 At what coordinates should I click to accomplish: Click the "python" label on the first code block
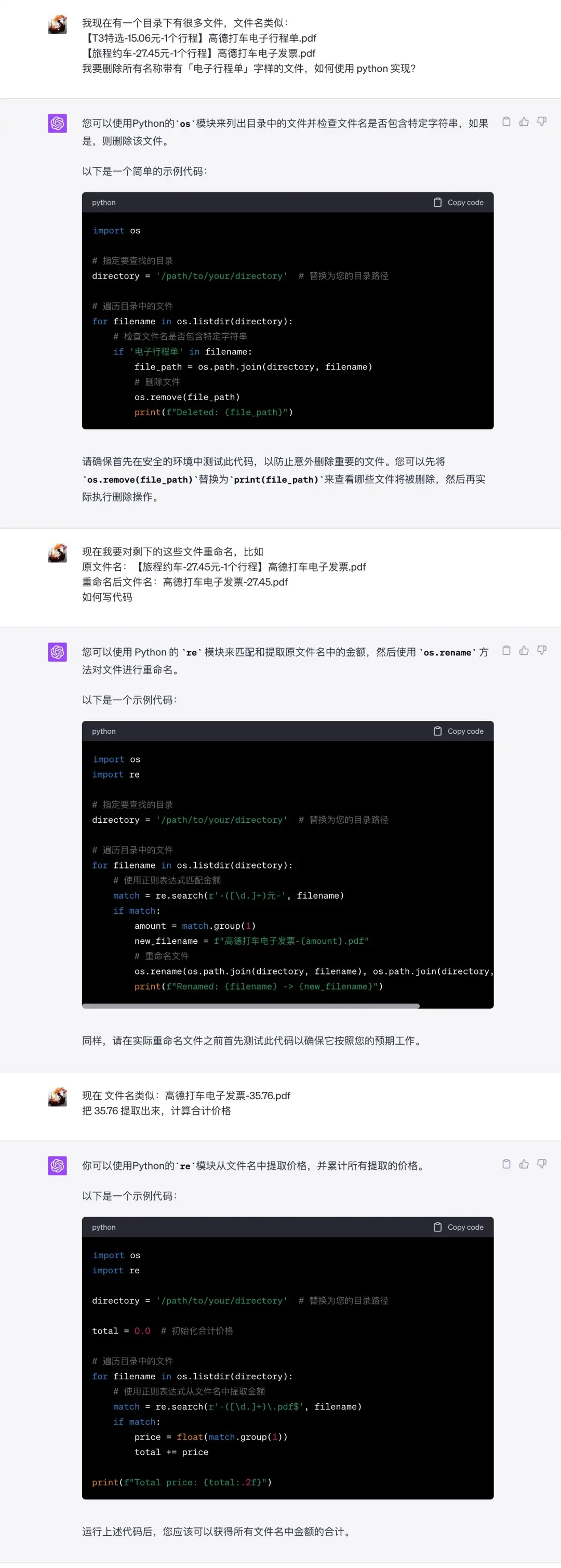[103, 203]
